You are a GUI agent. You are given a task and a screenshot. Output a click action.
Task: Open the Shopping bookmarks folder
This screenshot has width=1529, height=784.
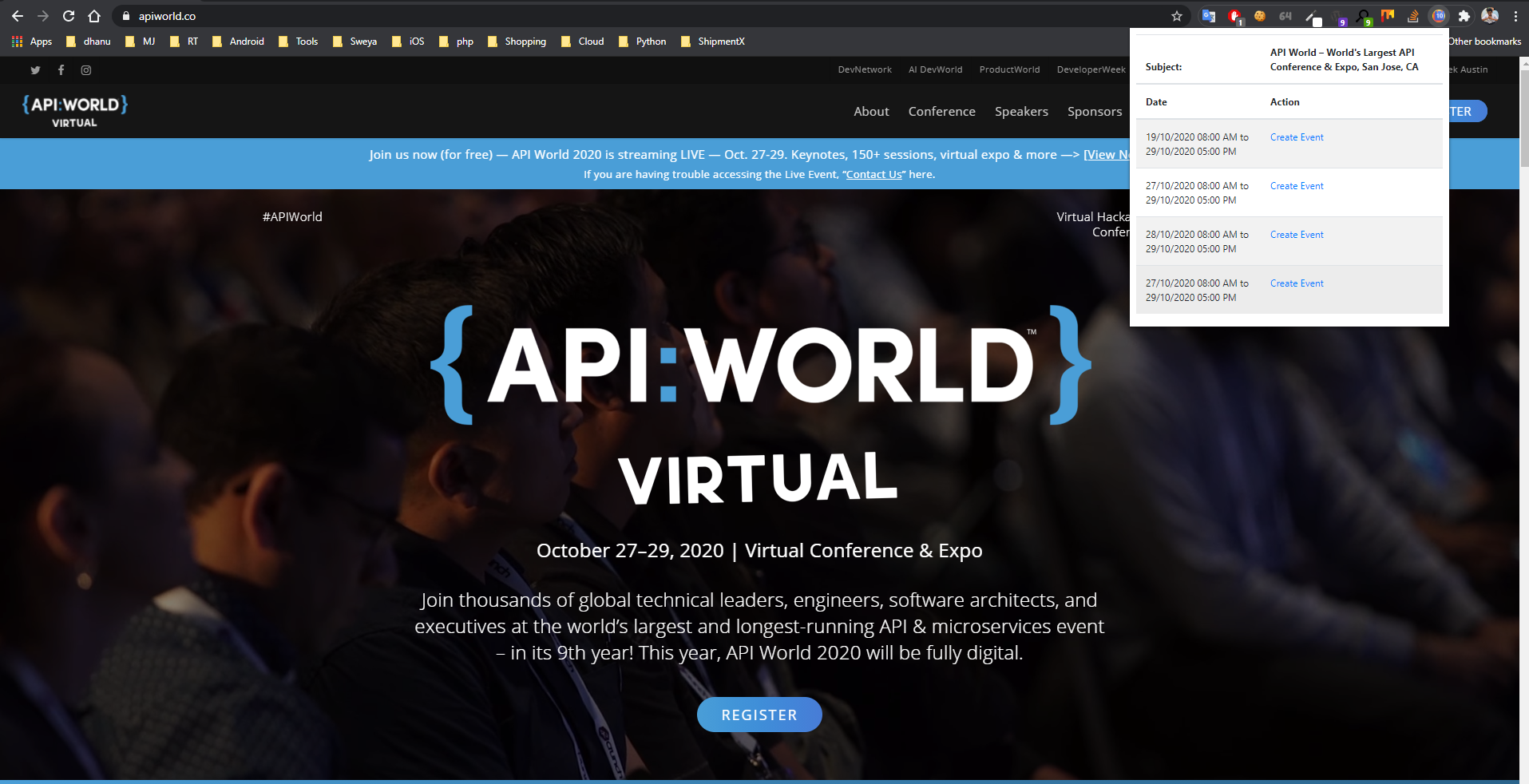pos(517,42)
